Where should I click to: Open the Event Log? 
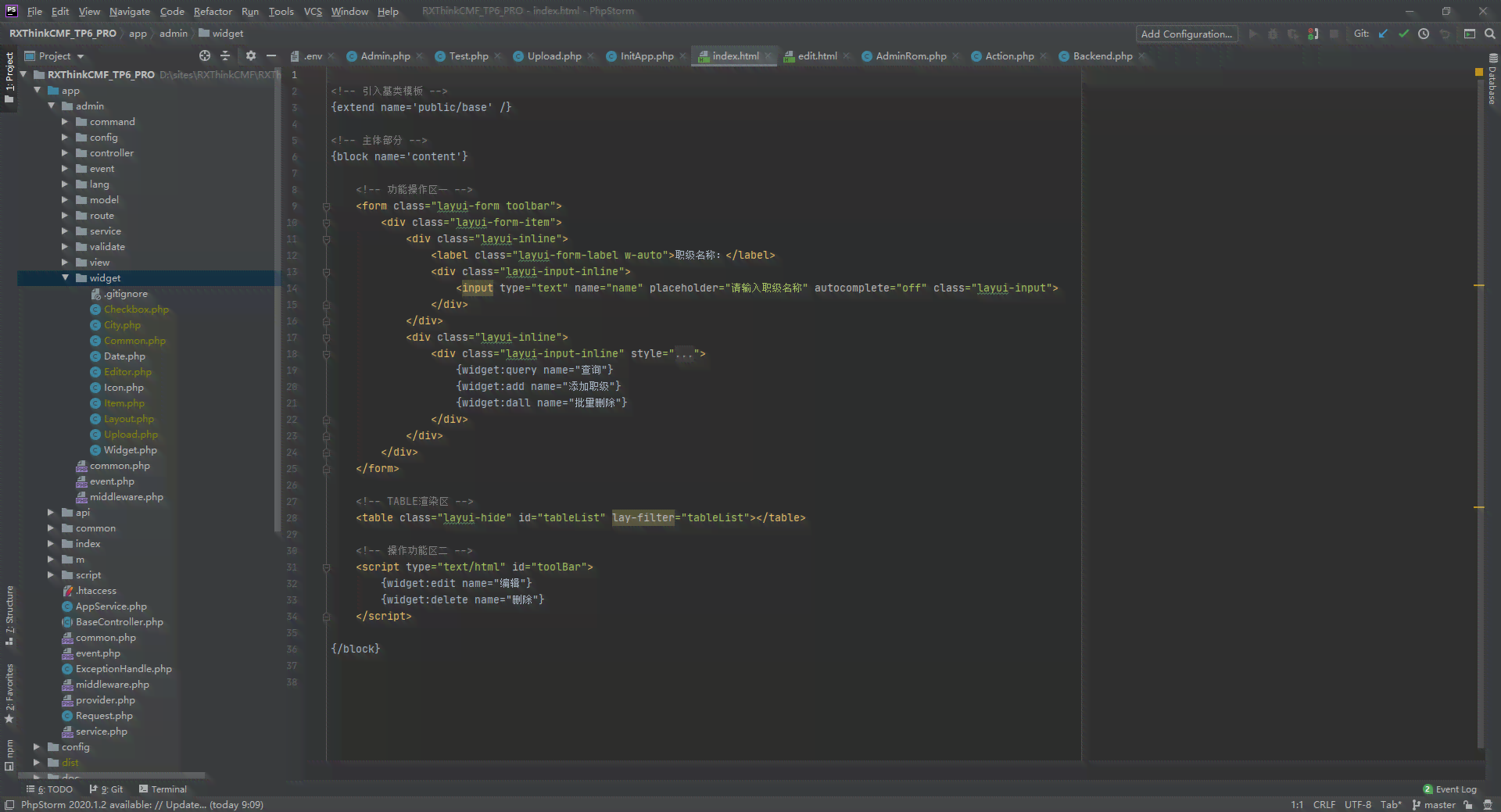pyautogui.click(x=1450, y=789)
